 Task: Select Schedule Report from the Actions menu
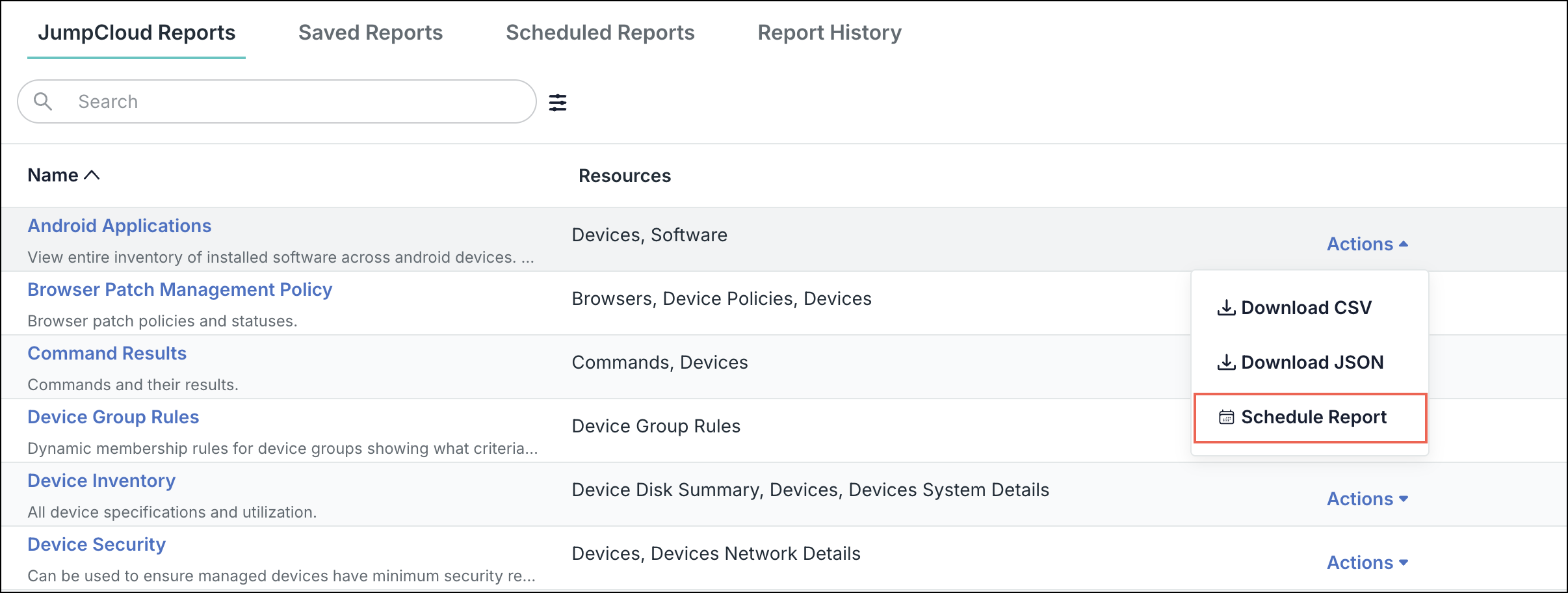pos(1313,417)
